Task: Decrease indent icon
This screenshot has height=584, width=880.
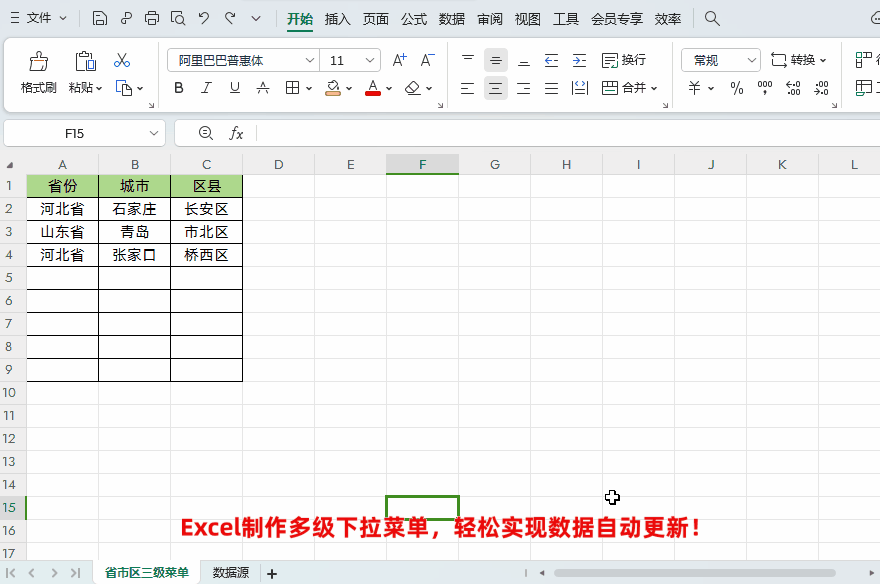Action: coord(552,60)
